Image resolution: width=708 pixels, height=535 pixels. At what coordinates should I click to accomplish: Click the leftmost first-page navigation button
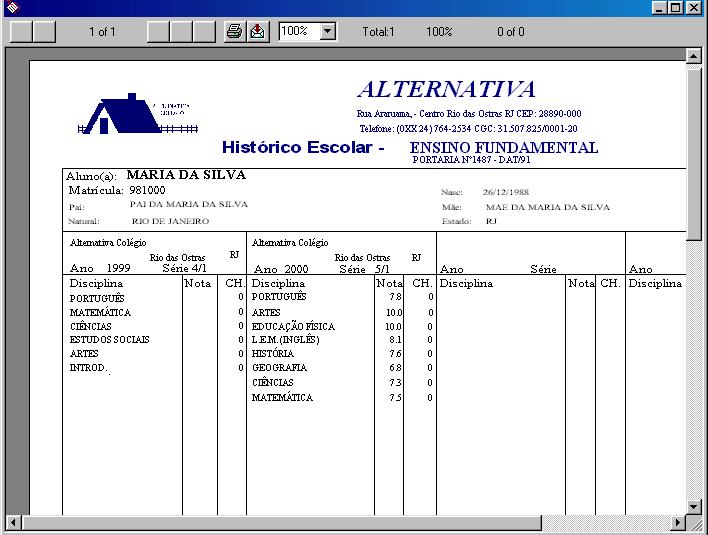click(21, 32)
